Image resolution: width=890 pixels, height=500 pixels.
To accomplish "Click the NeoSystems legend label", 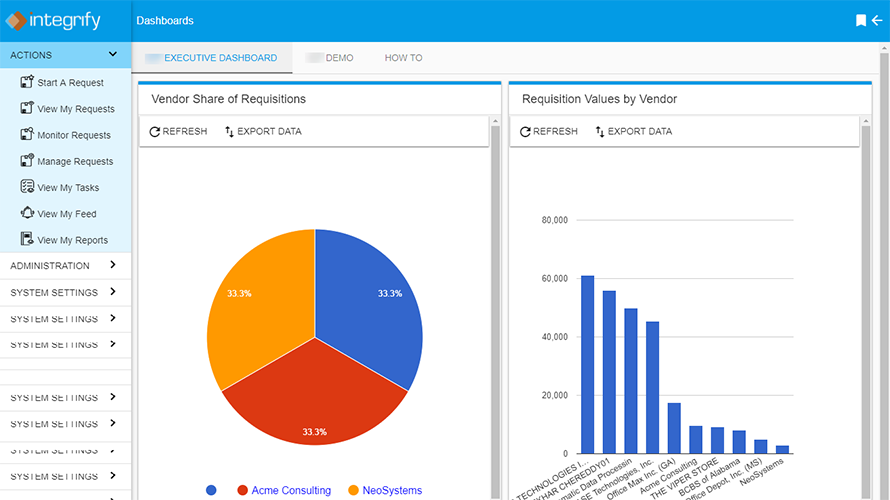I will [392, 490].
